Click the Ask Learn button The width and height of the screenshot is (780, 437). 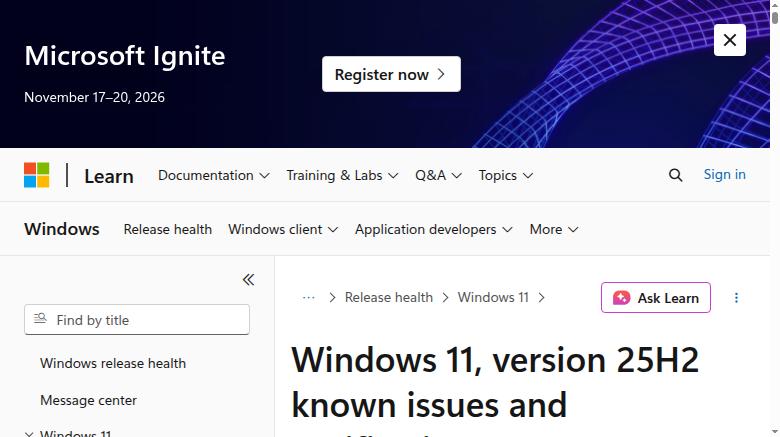coord(656,298)
